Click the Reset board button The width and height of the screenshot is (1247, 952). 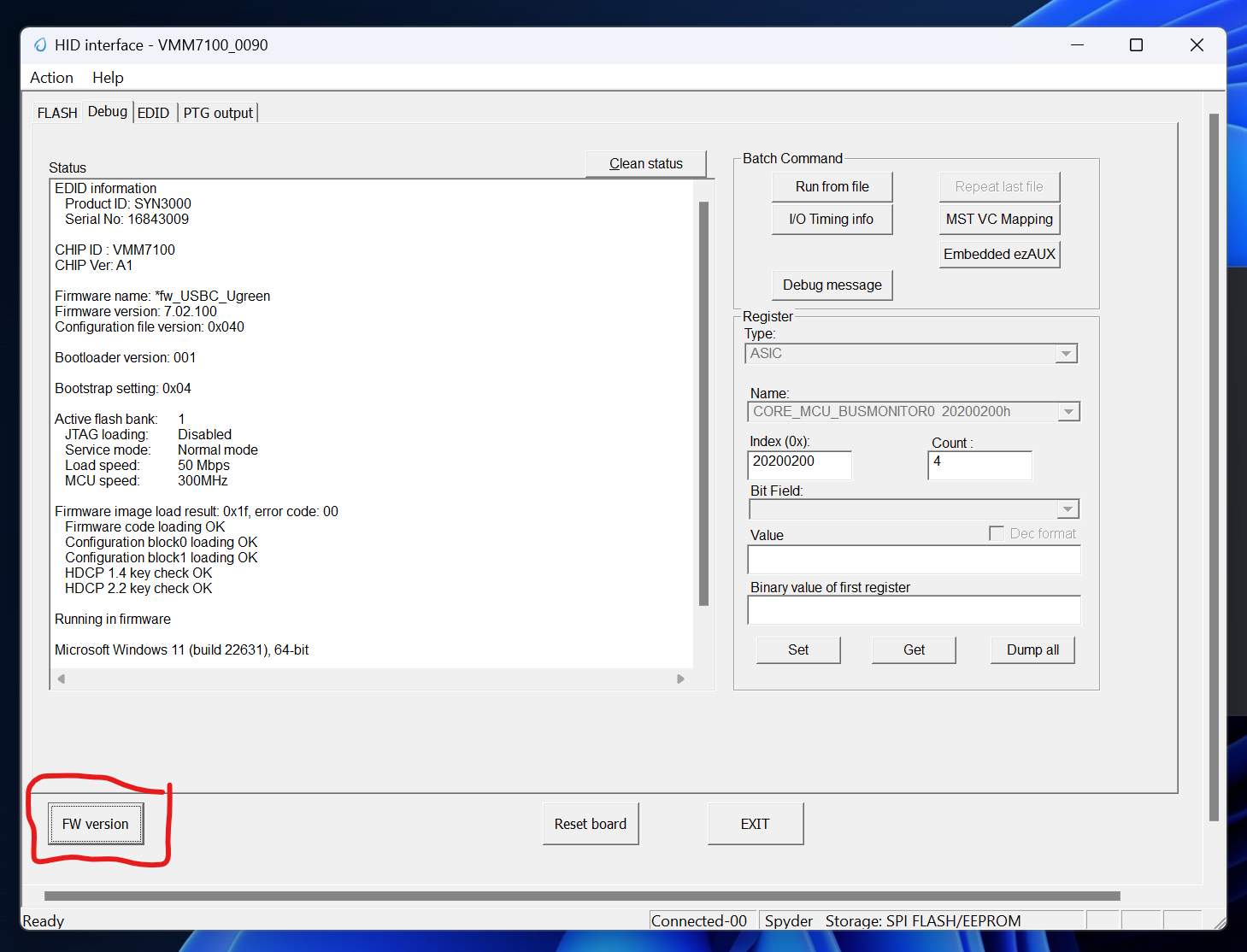pyautogui.click(x=591, y=824)
